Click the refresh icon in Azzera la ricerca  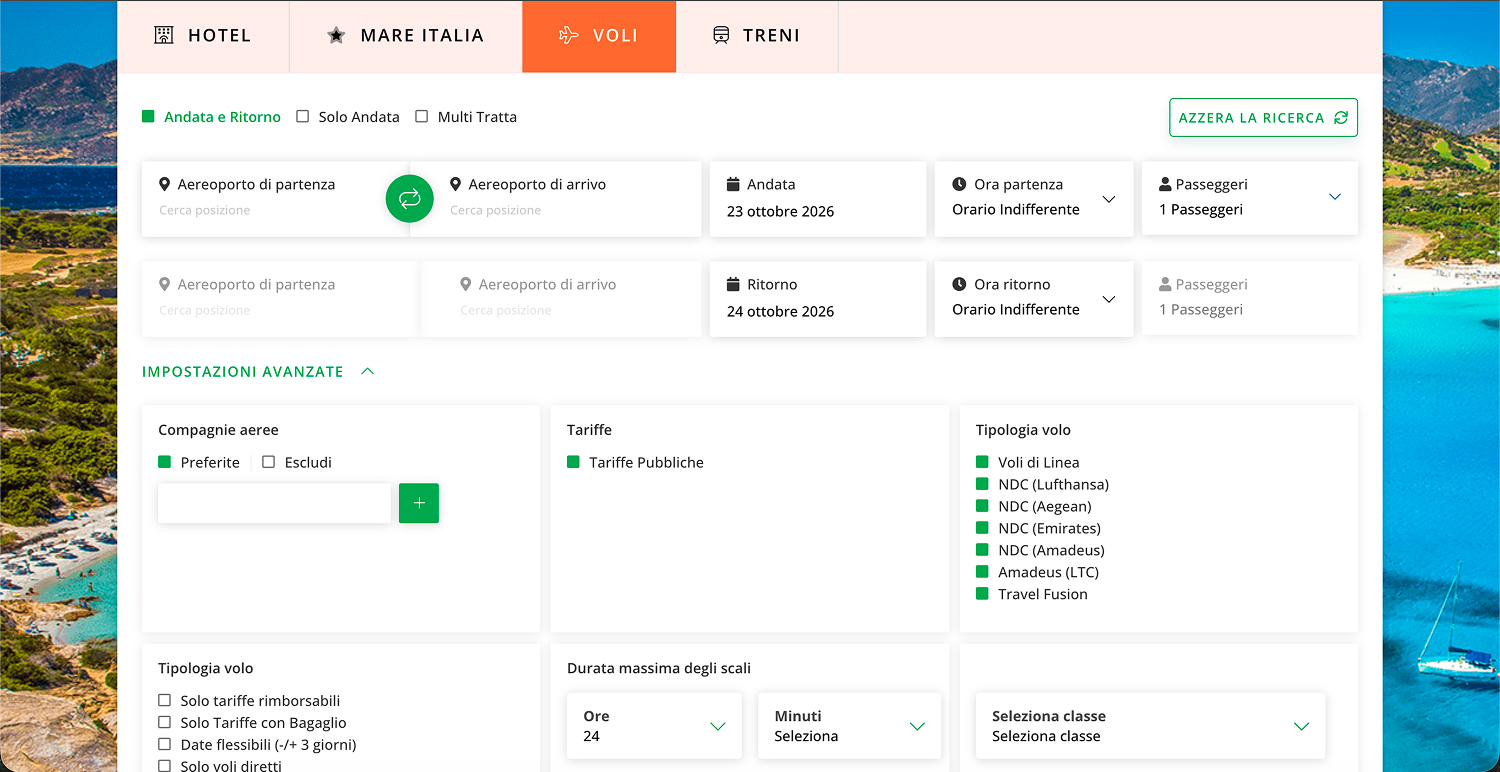tap(1341, 118)
